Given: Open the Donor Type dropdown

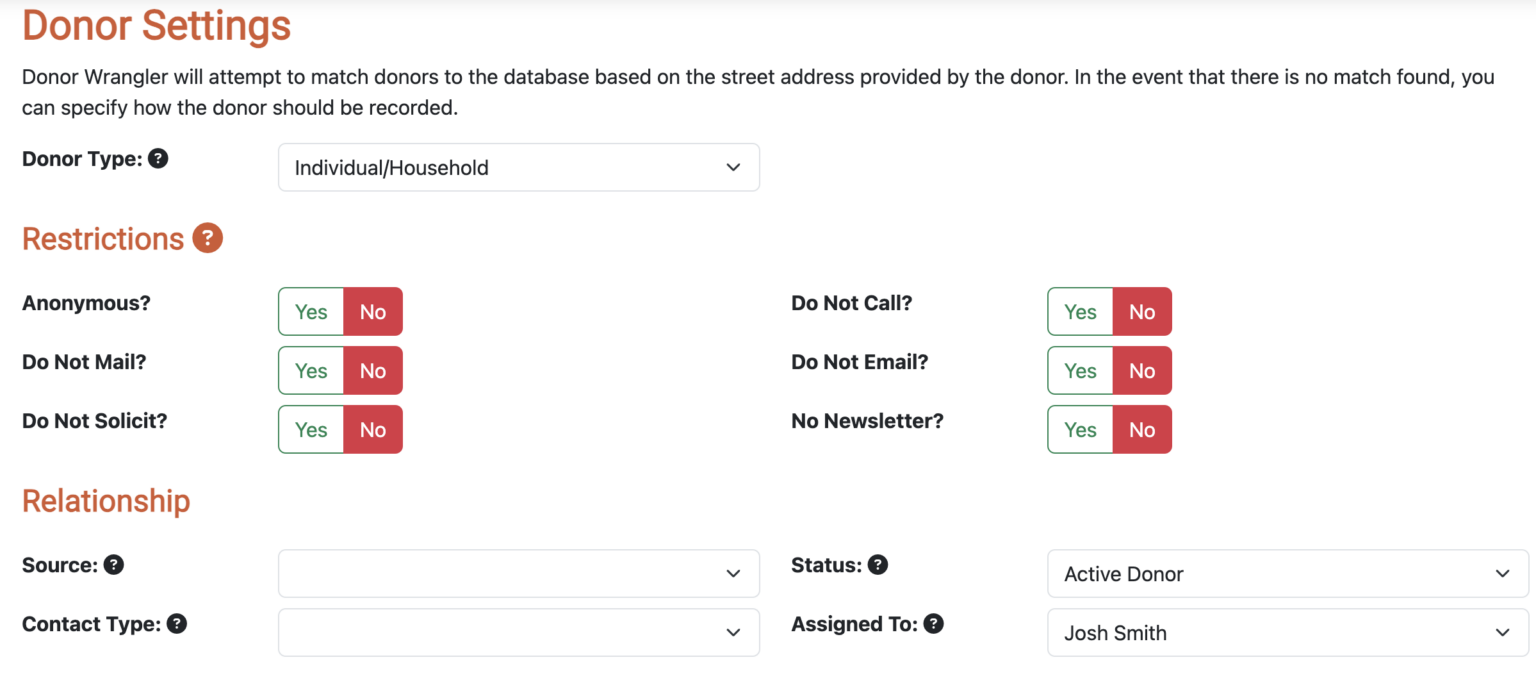Looking at the screenshot, I should (518, 167).
